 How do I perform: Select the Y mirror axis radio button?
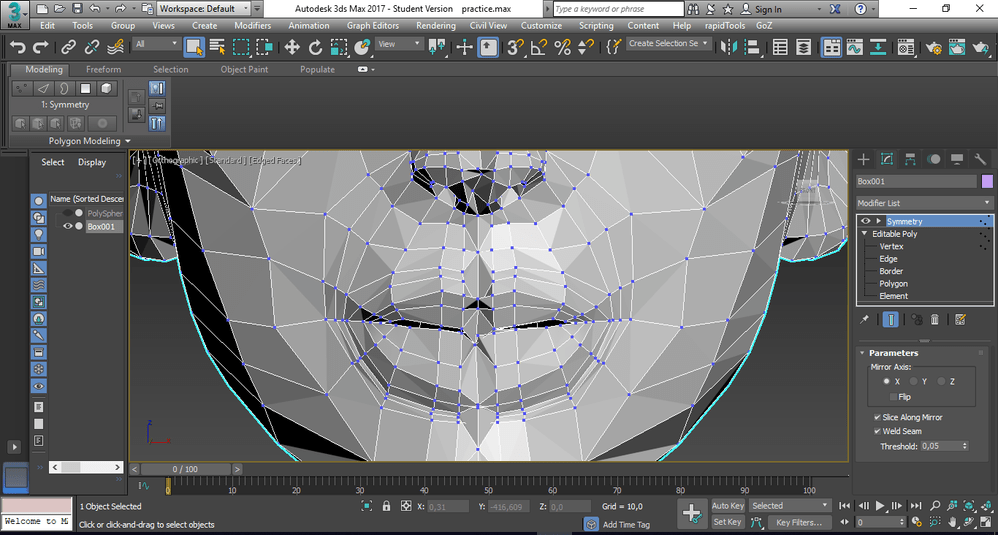[x=913, y=382]
